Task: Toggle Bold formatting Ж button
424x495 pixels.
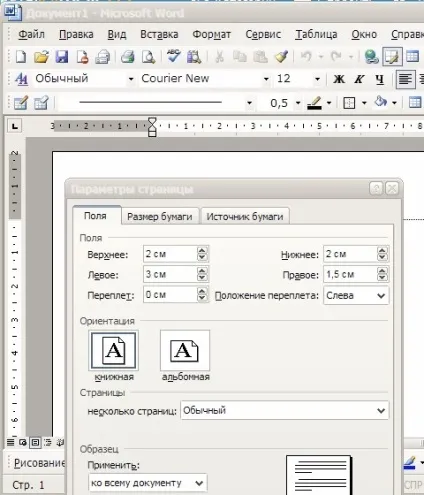Action: (339, 79)
